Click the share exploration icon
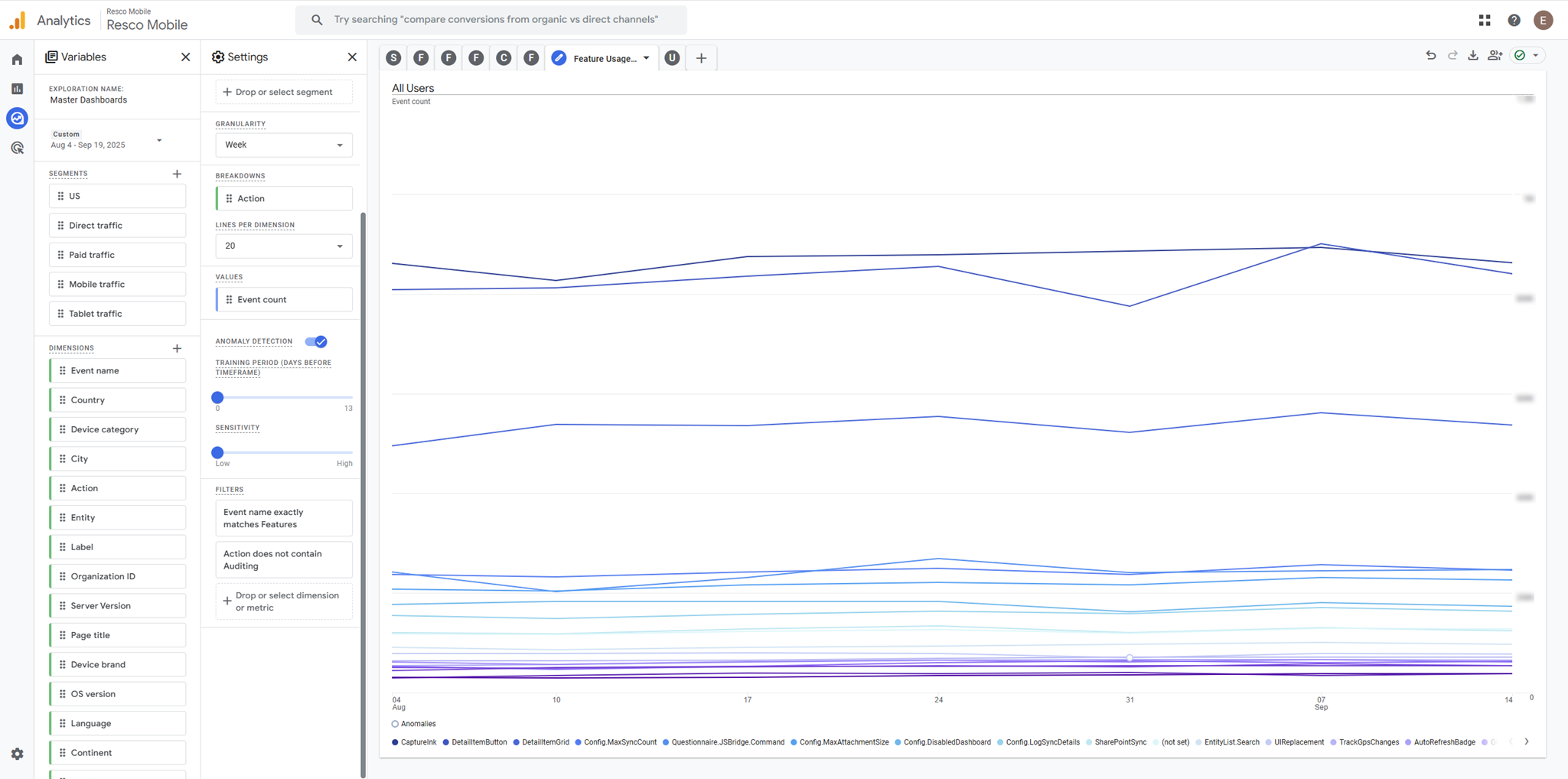 1495,55
